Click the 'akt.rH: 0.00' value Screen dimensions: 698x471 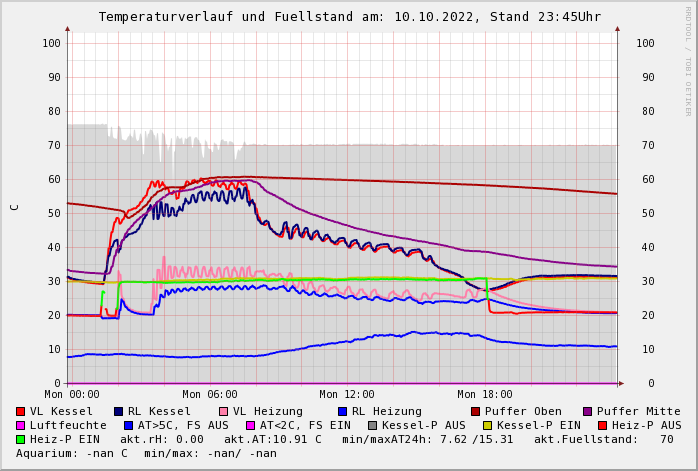coord(162,439)
